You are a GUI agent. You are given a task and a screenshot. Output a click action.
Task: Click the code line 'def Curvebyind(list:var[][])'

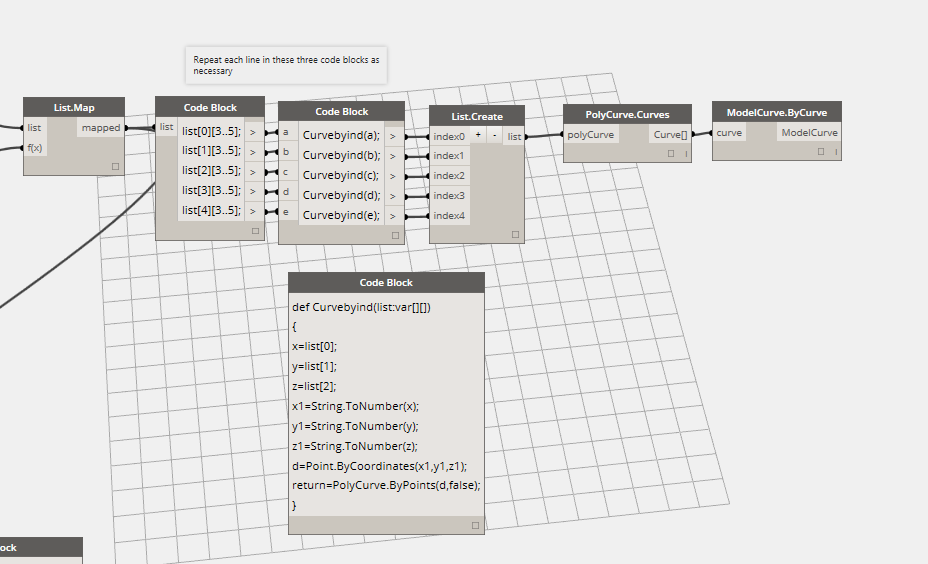(361, 307)
